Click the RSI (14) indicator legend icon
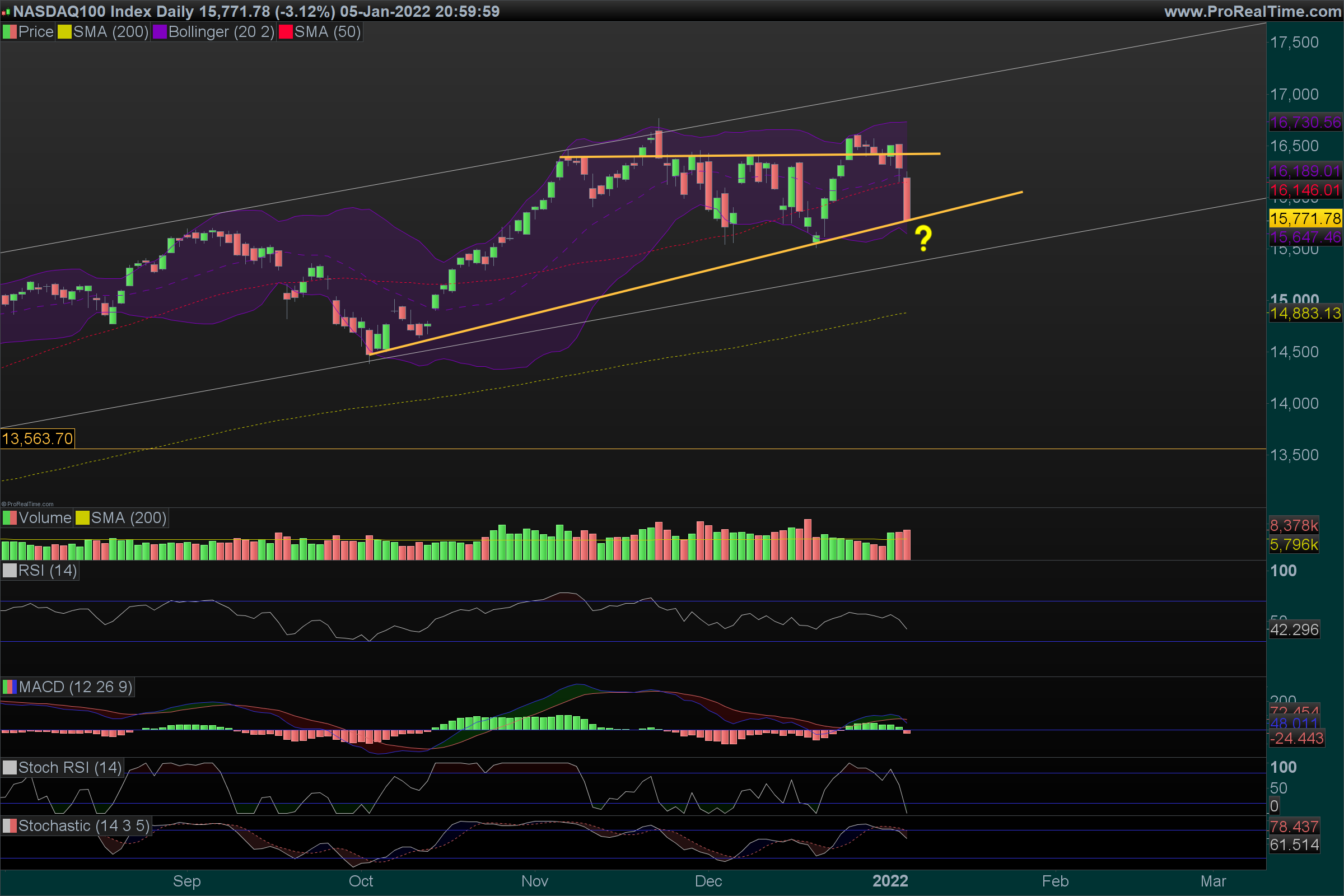 10,570
